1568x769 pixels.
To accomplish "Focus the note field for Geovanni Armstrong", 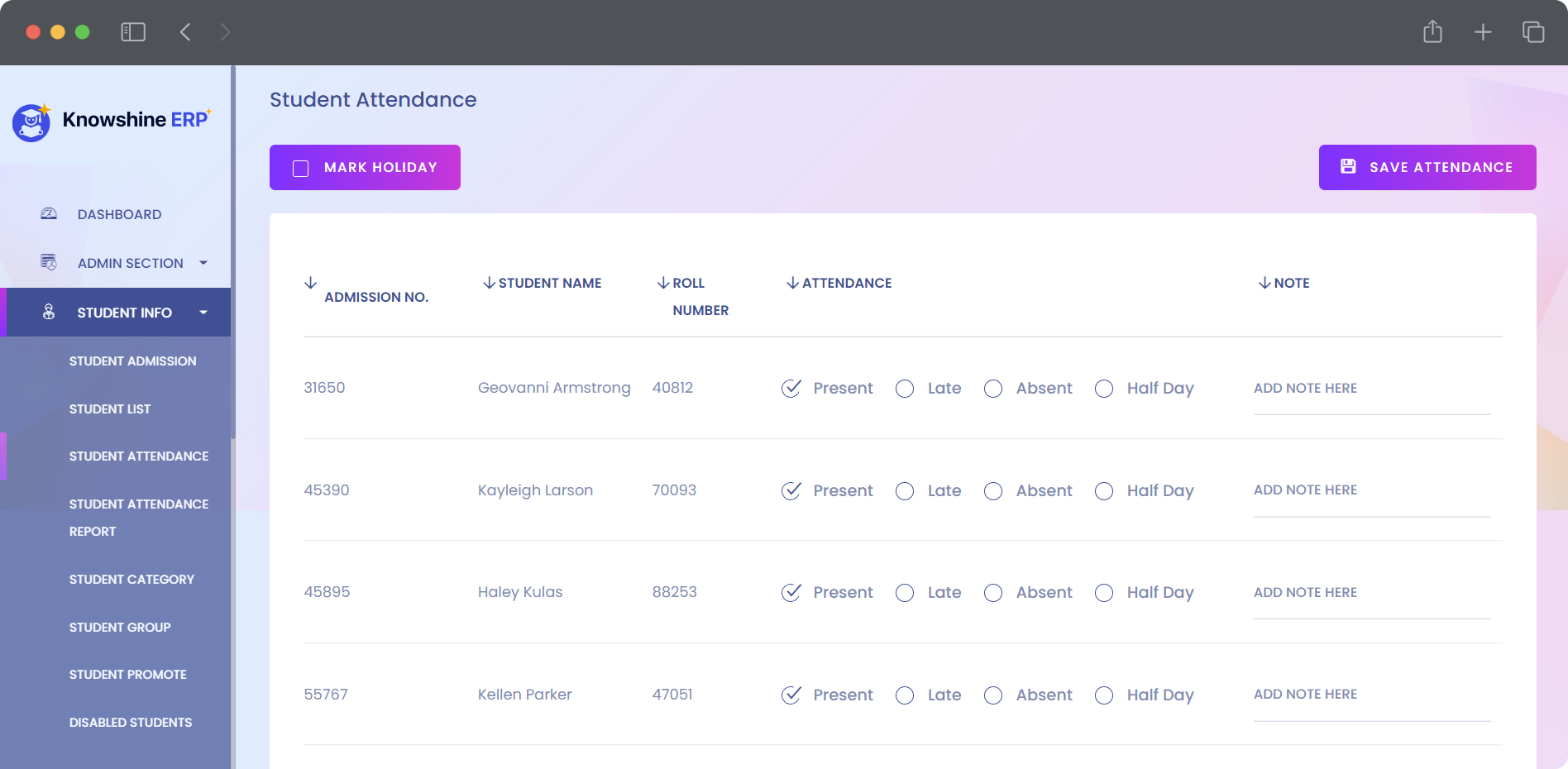I will coord(1372,389).
